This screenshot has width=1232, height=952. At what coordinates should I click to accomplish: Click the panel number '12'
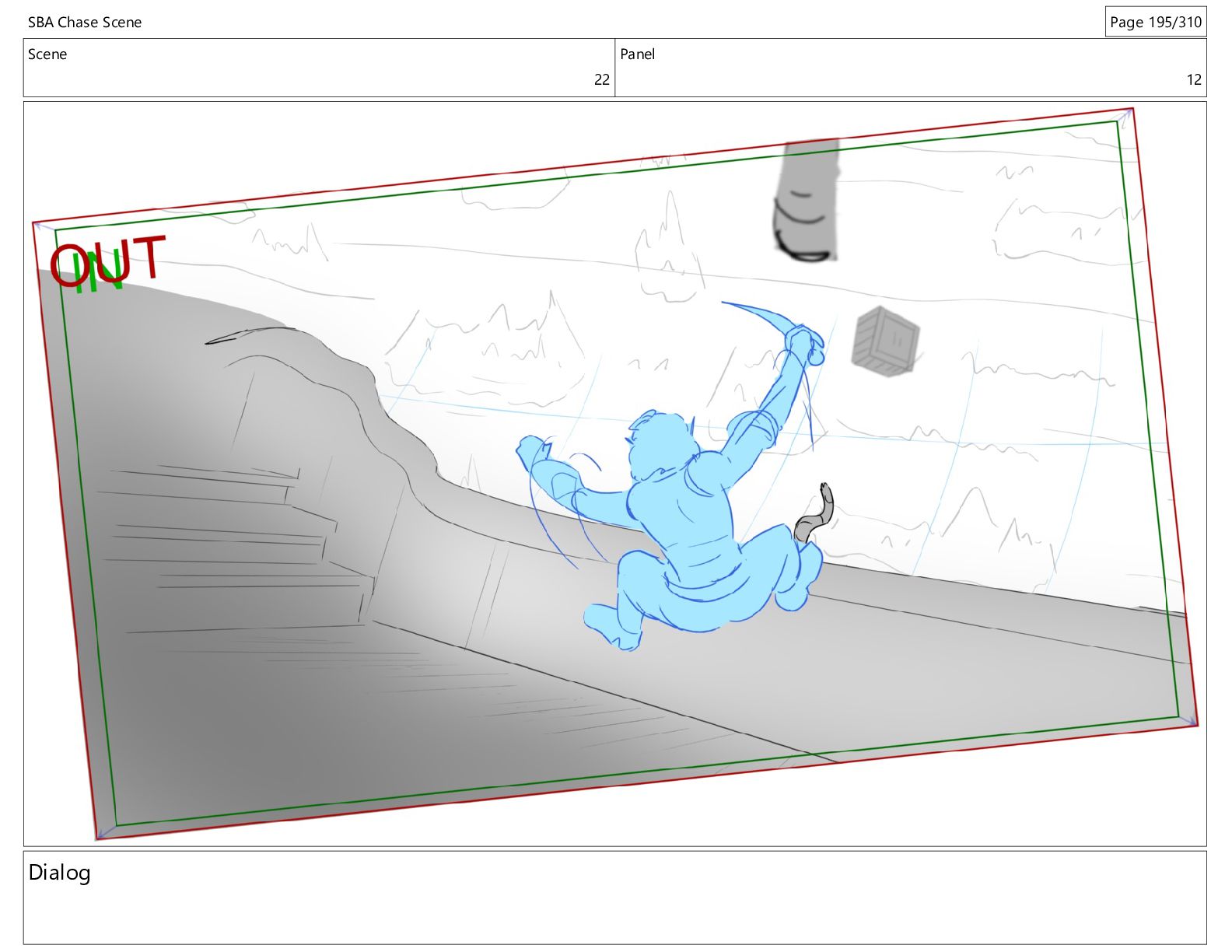point(1194,79)
